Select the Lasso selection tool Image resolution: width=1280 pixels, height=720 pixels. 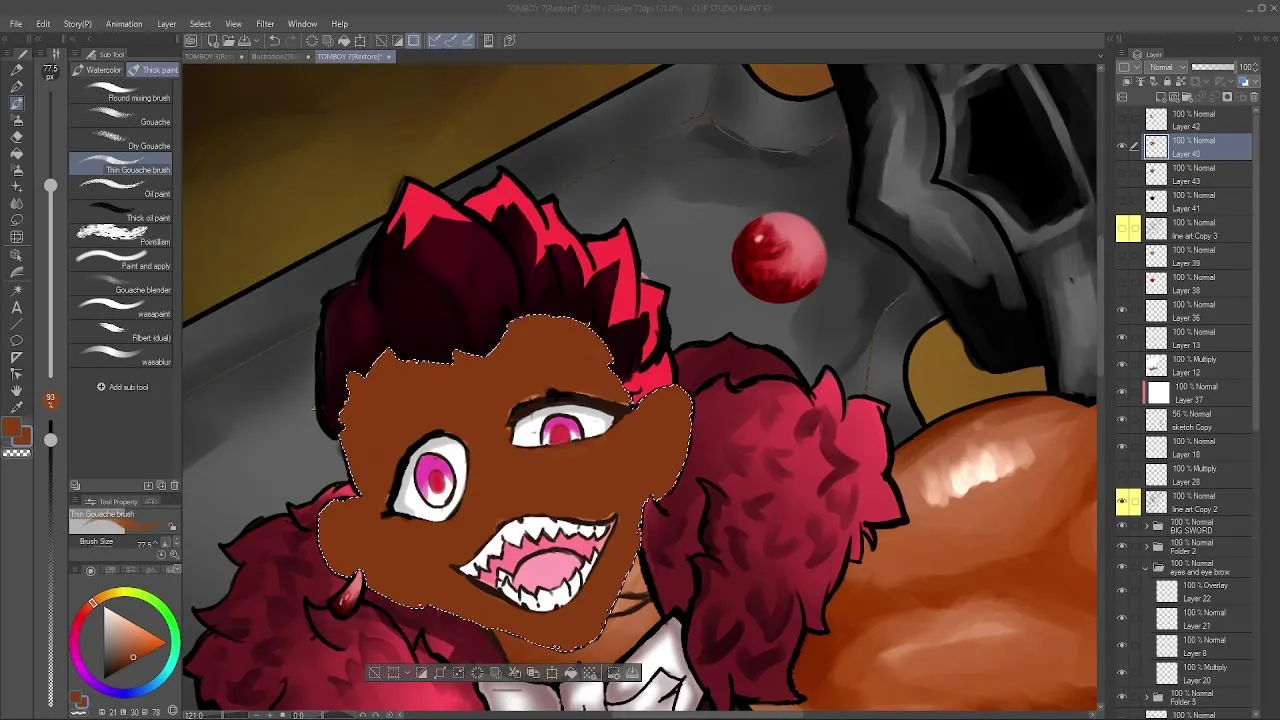[x=17, y=220]
